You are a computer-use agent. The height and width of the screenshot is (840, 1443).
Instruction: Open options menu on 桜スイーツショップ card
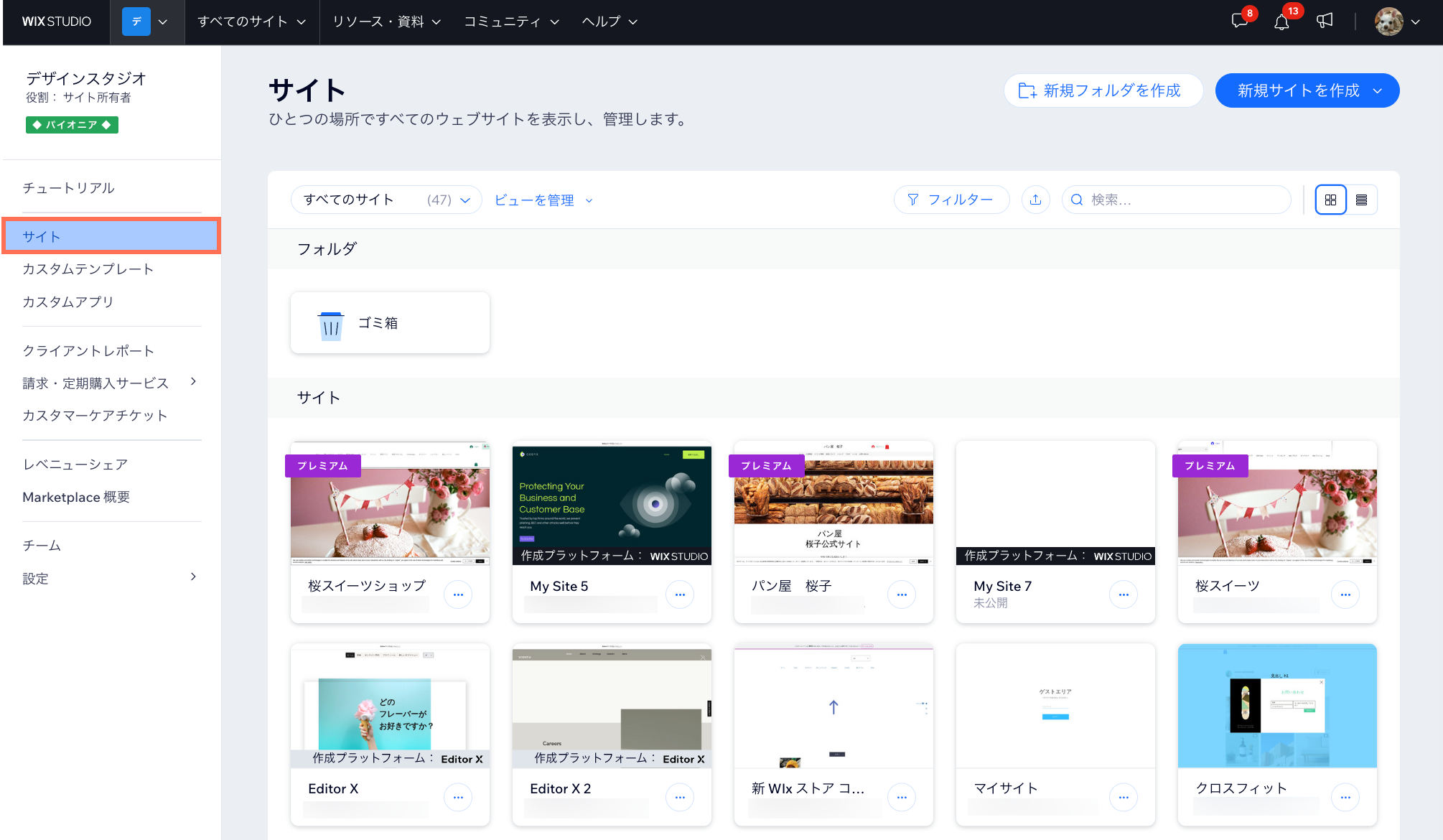(x=457, y=594)
